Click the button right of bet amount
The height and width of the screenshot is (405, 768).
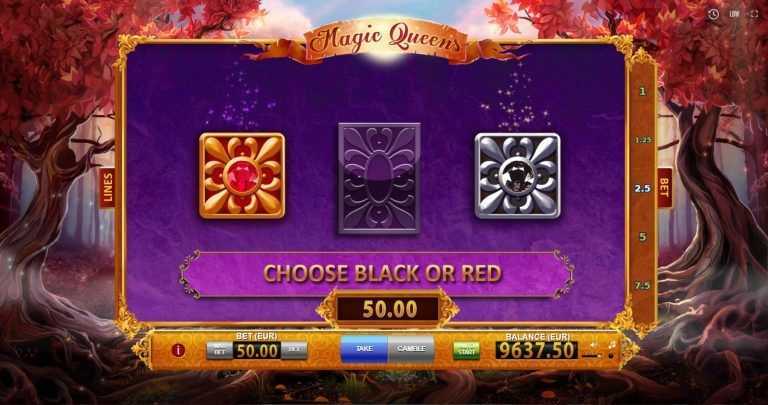click(x=294, y=351)
